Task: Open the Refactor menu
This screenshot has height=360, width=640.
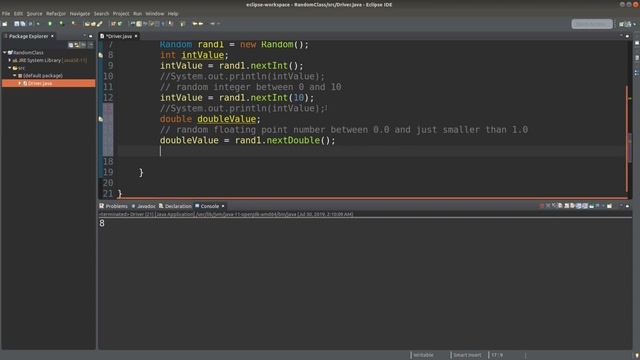Action: coord(56,13)
